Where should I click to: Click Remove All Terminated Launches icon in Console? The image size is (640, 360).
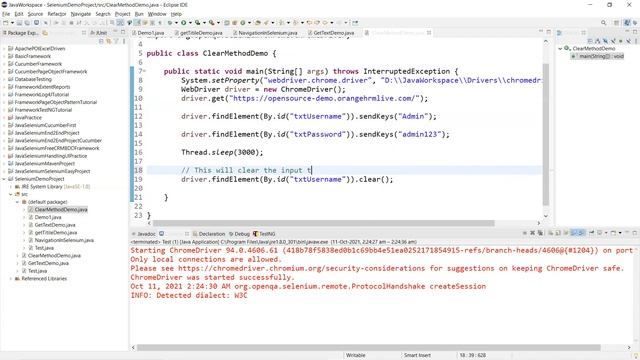pyautogui.click(x=540, y=233)
